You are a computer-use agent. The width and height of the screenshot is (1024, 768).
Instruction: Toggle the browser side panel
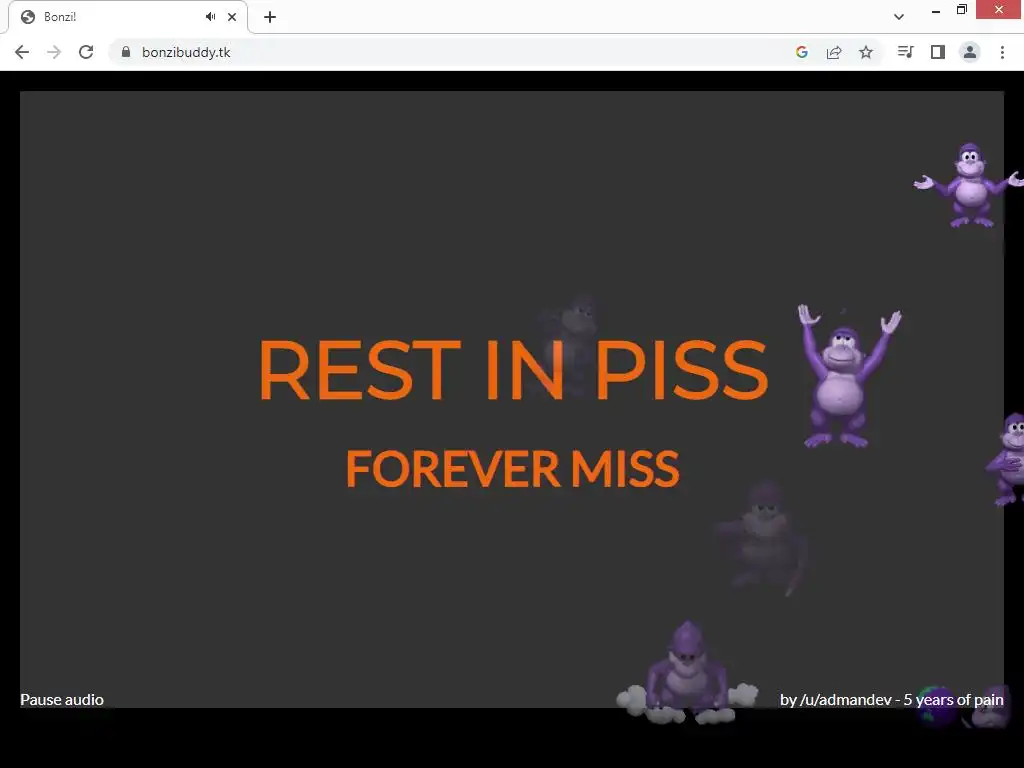tap(938, 52)
